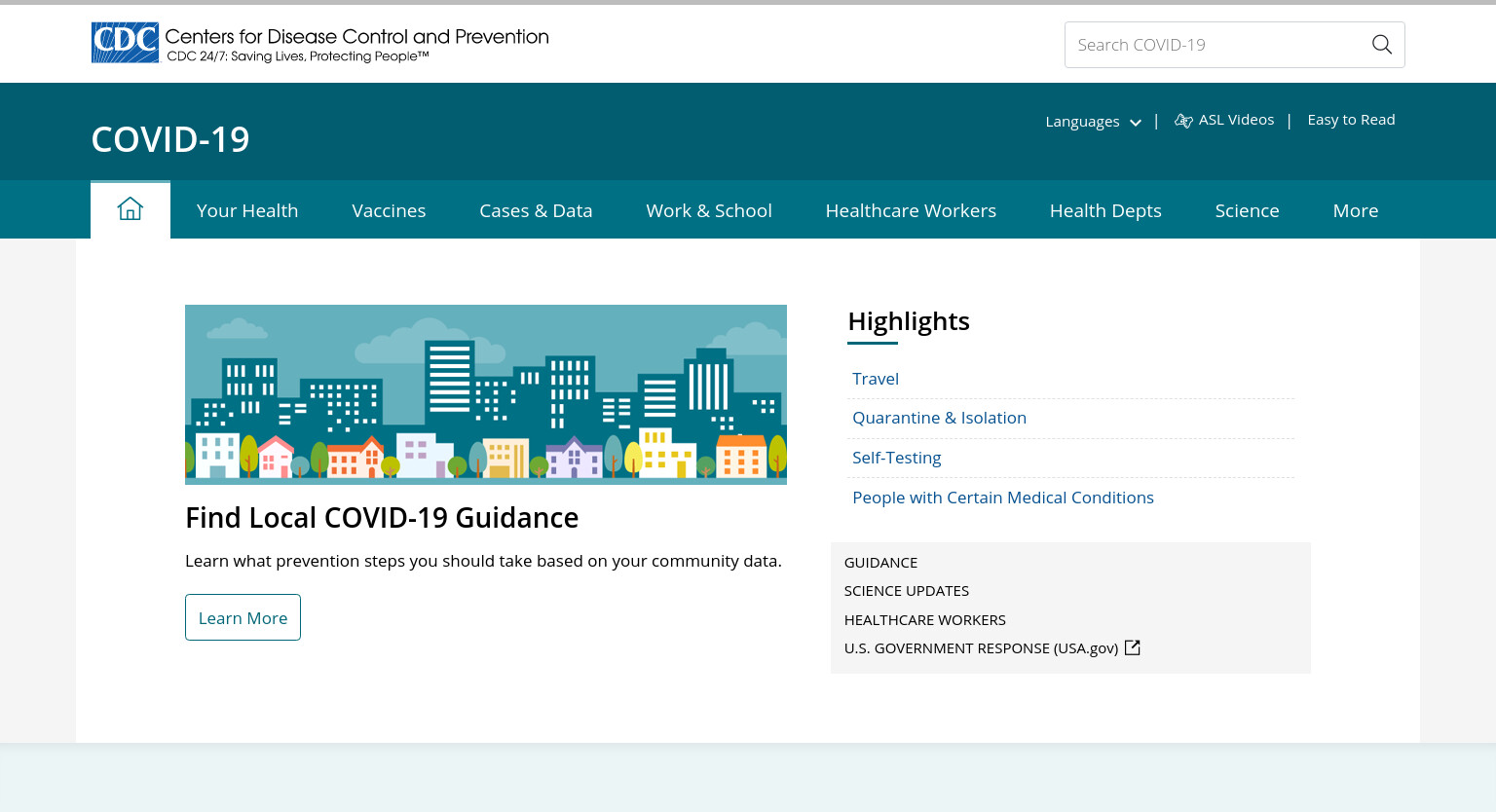Open the Health Depts menu

pos(1105,210)
